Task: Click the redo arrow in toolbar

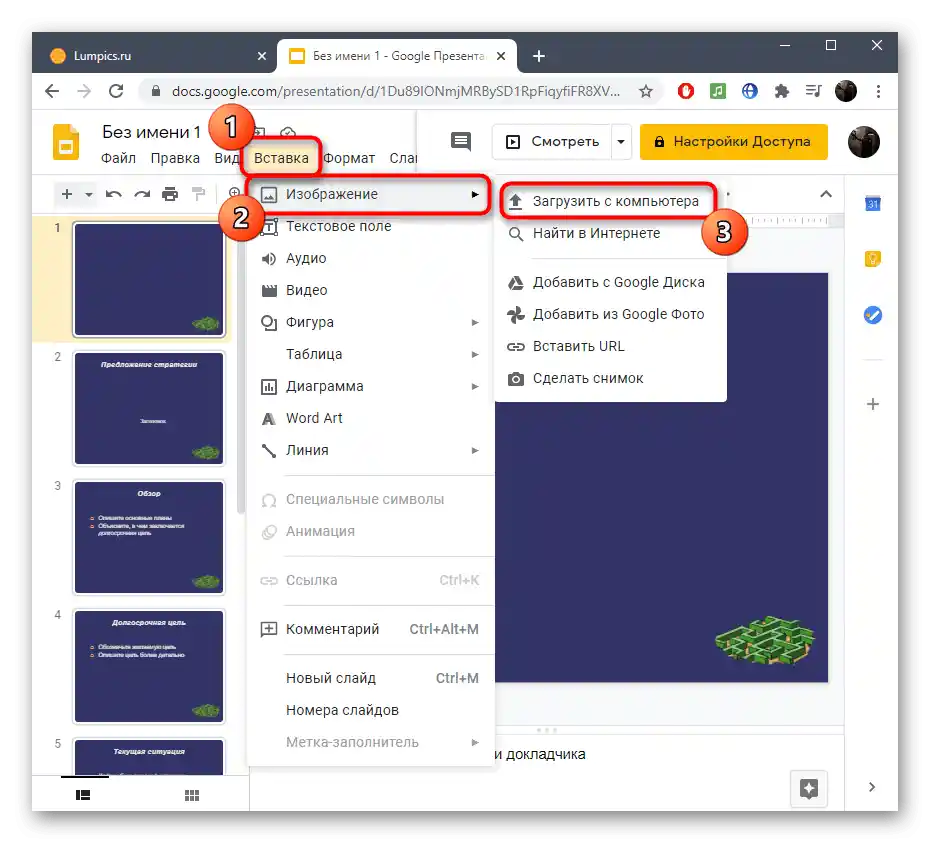Action: pos(142,194)
